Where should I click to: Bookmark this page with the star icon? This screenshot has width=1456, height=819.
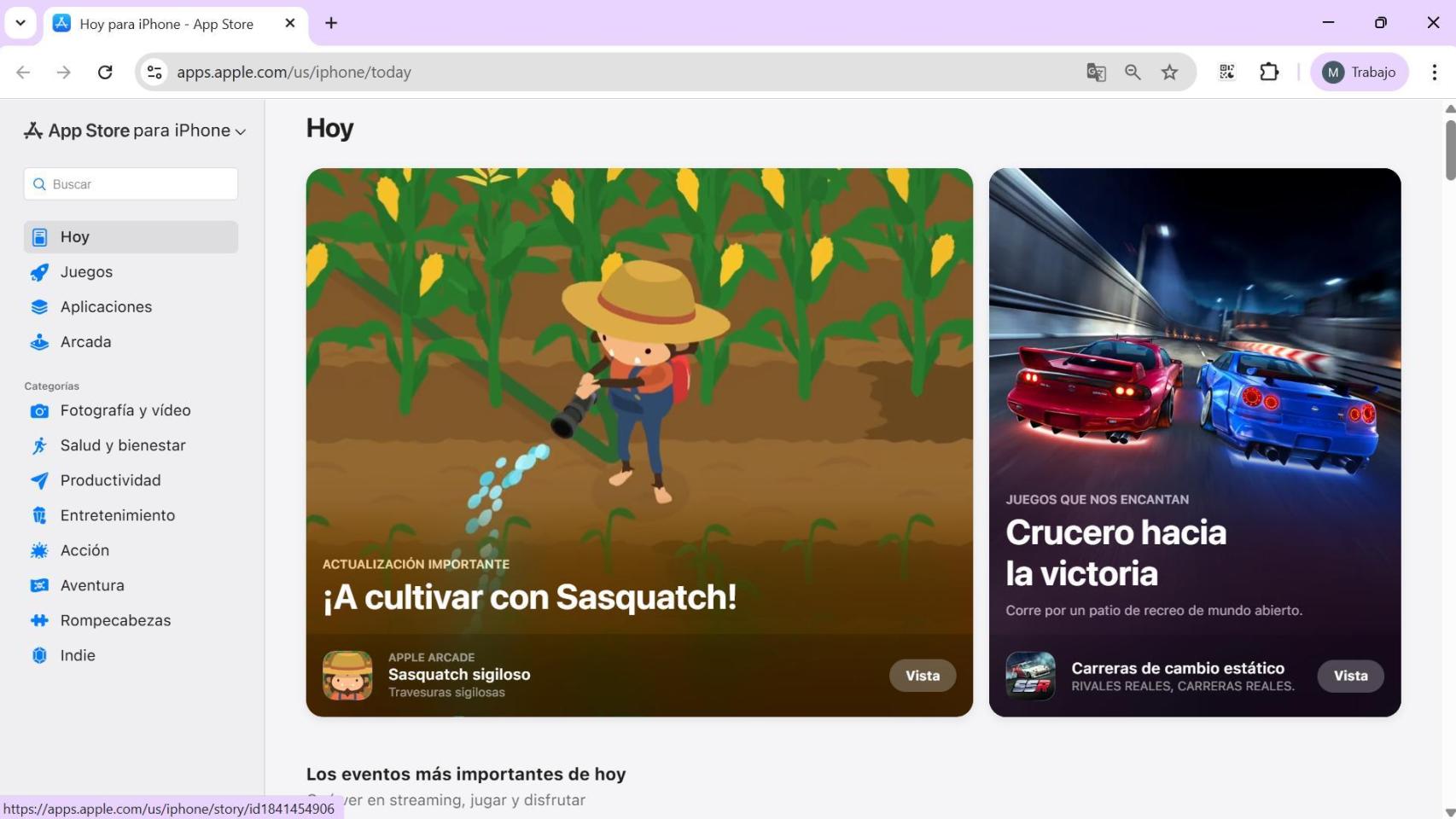[1169, 72]
